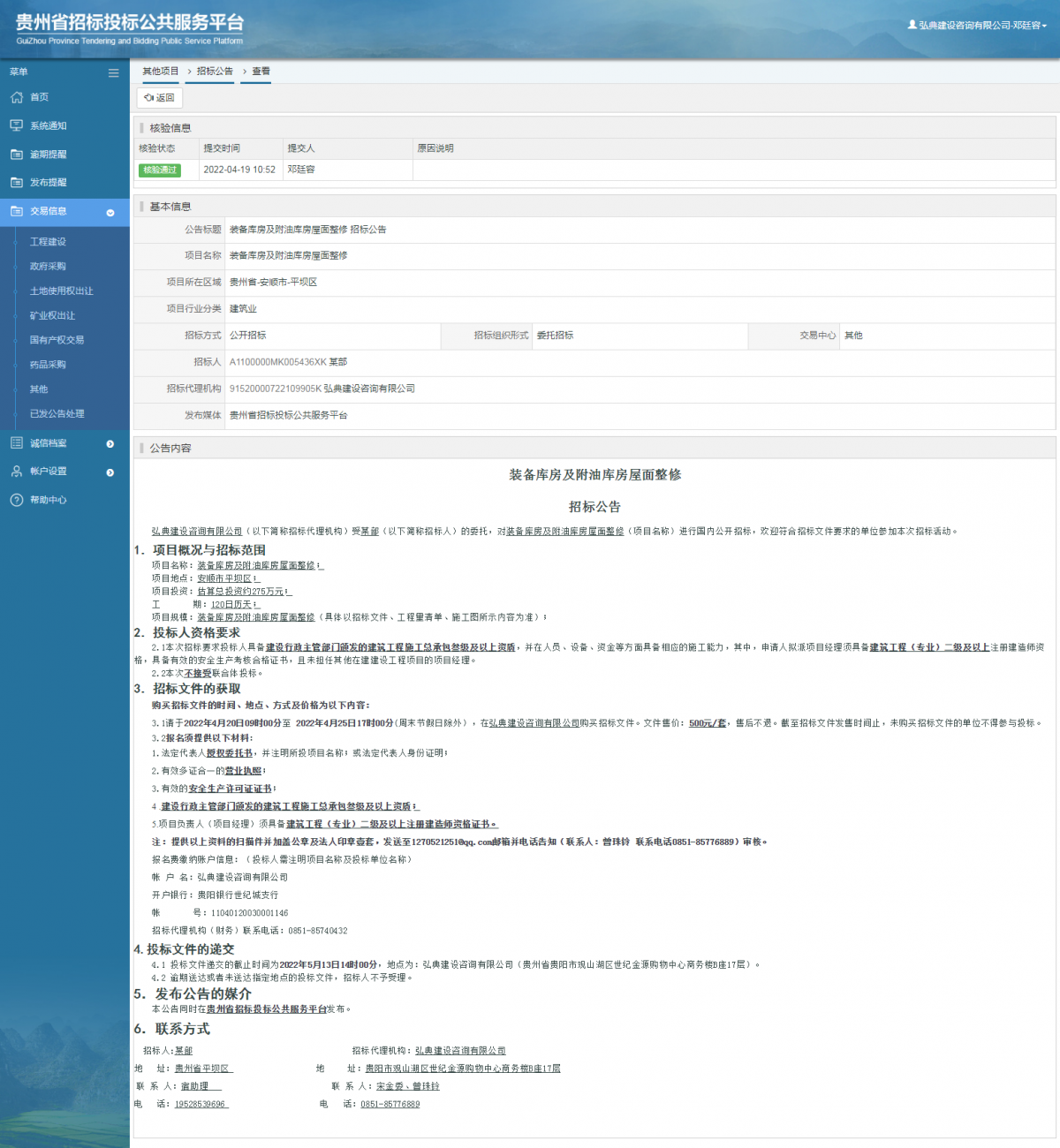Click the 核验通过 green status badge

pos(159,170)
